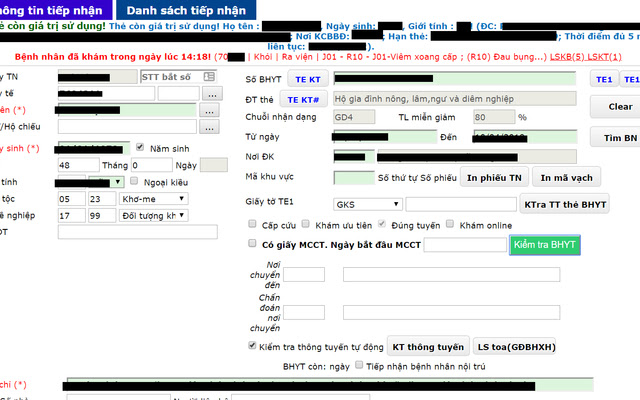Click the TE1 button next to Số BHYT field
This screenshot has height=400, width=640.
point(604,79)
